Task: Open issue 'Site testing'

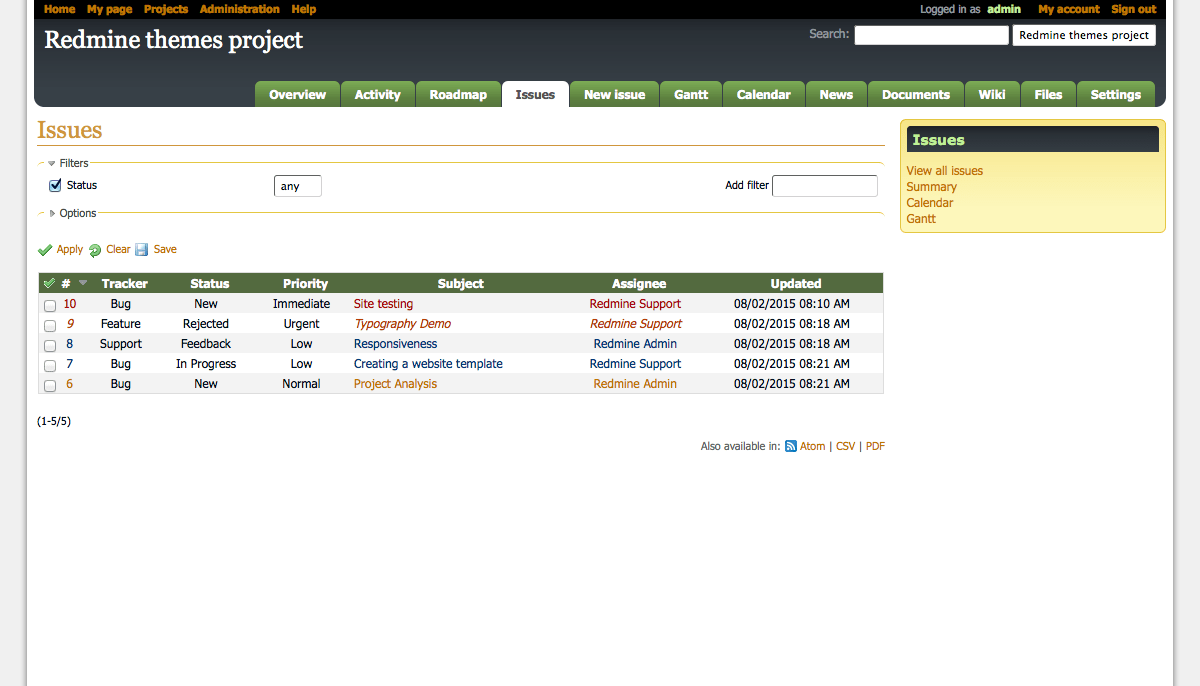Action: [383, 304]
